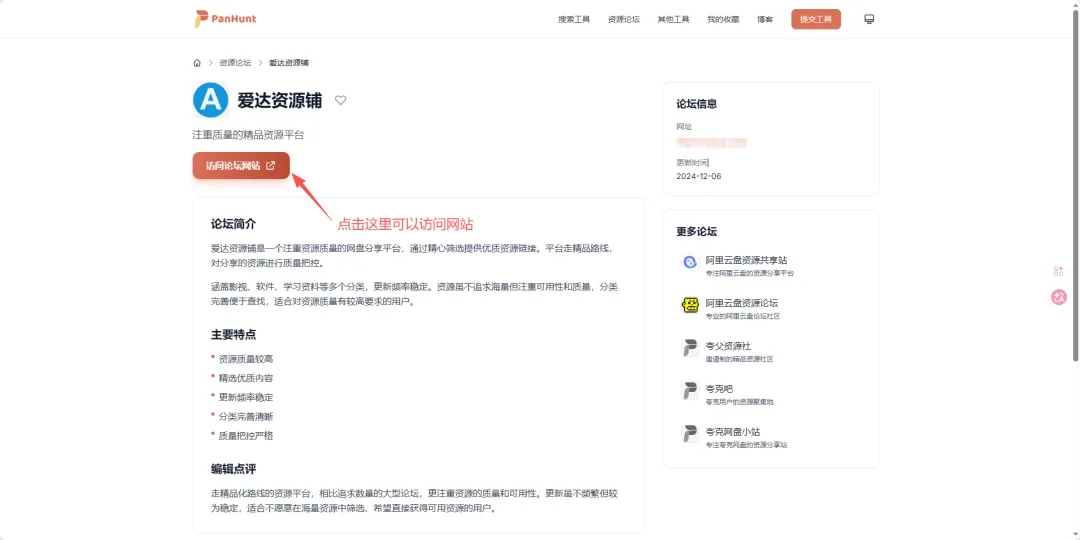Click the 夸克网盘小站 icon
This screenshot has width=1080, height=540.
[690, 433]
